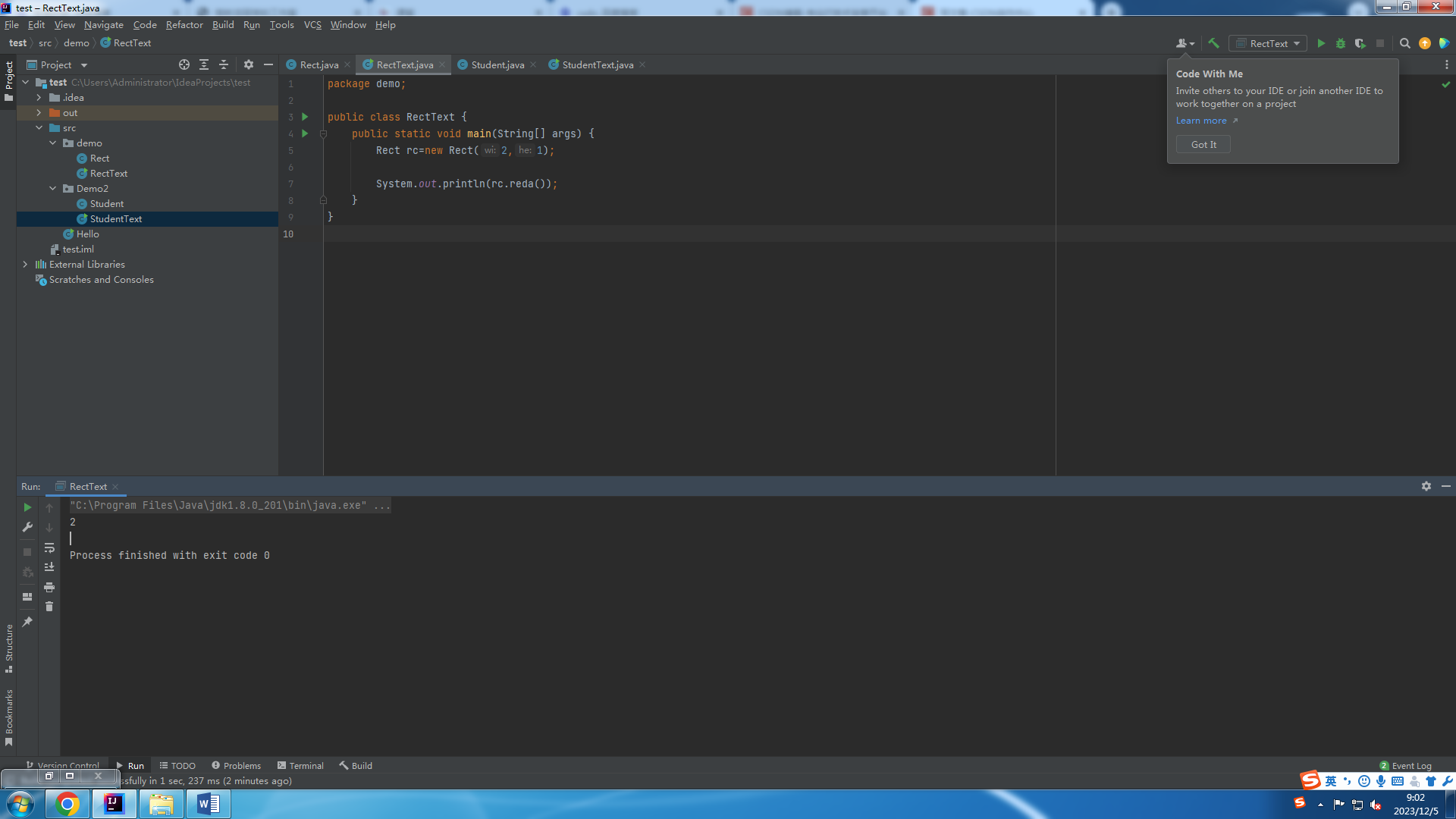Collapse the demo package in the Project tree
Screen dimensions: 1456x819
point(52,143)
